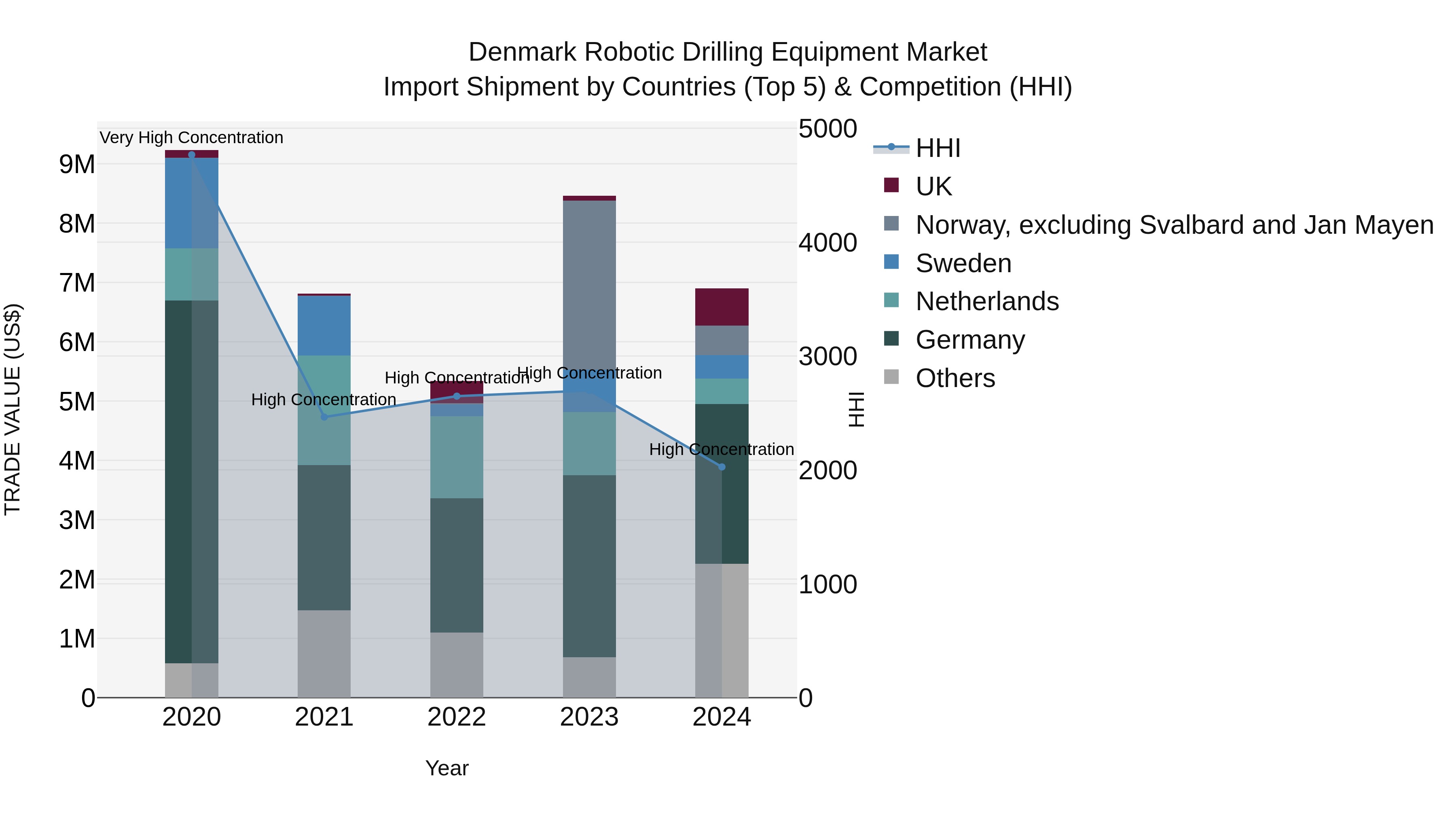
Task: Click the High Concentration label for 2023
Action: tap(590, 373)
